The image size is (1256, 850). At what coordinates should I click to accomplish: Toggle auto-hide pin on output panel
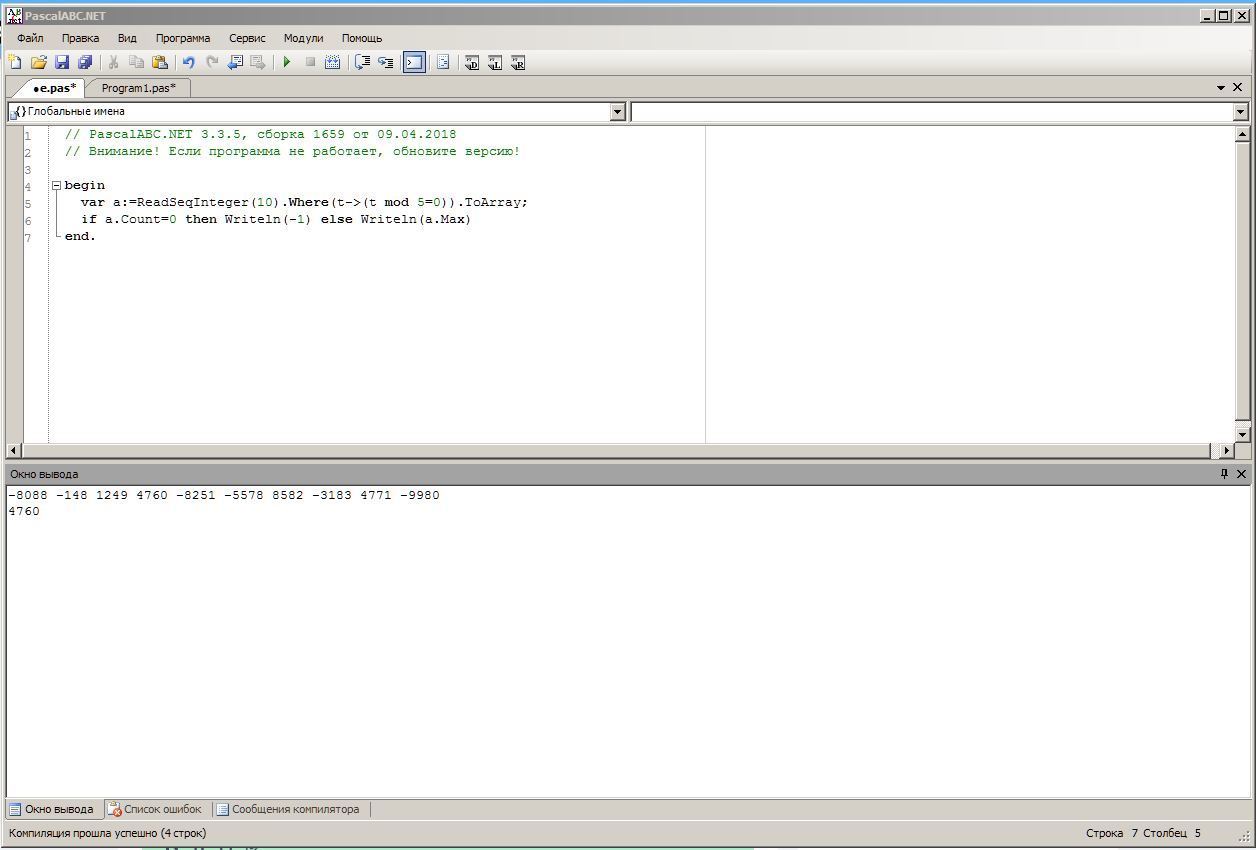[1224, 474]
